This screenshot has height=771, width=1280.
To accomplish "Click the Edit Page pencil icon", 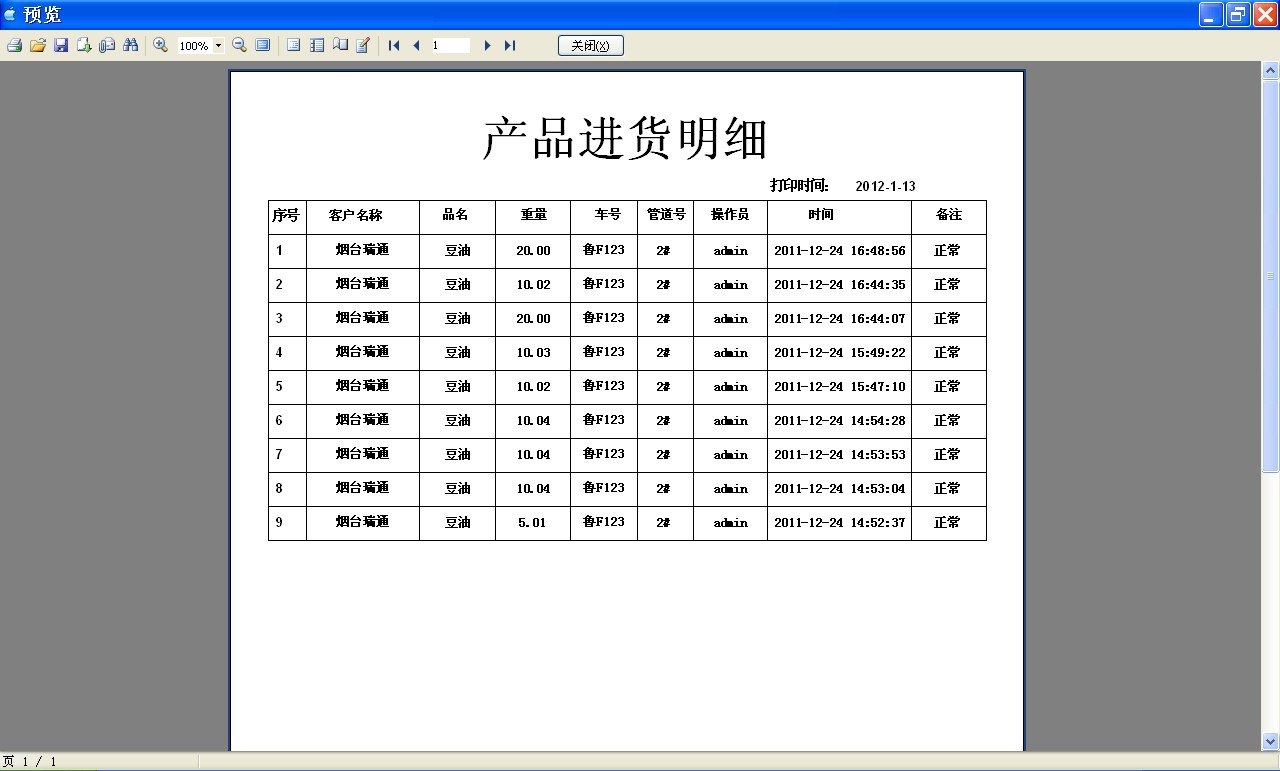I will (363, 45).
